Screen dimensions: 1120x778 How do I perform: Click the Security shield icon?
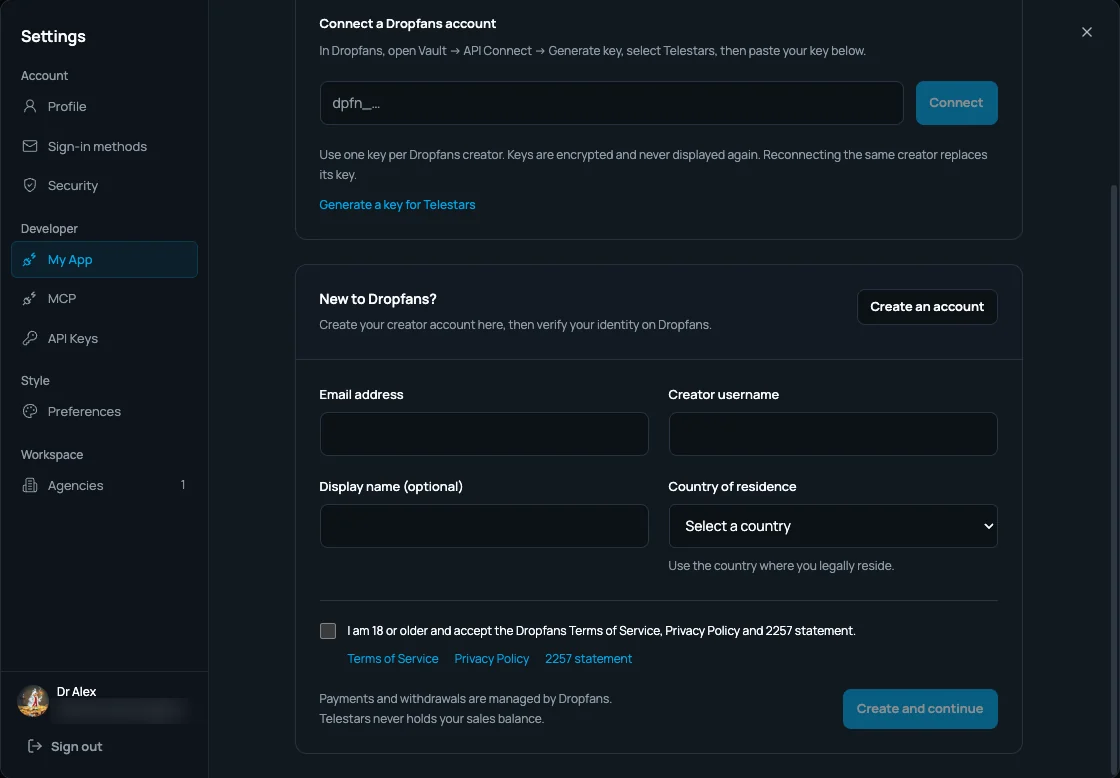[29, 185]
